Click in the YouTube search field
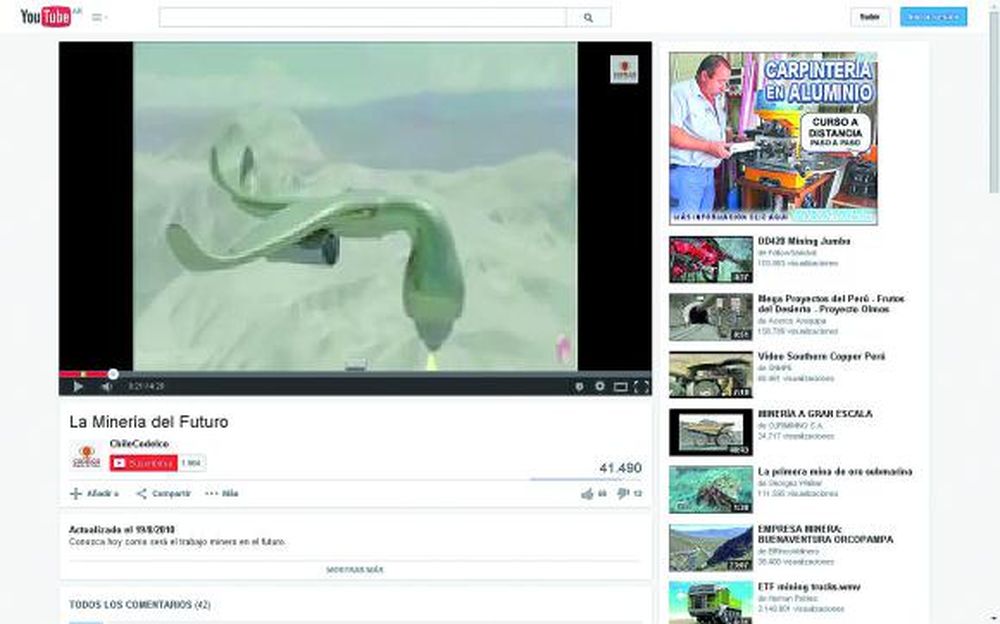The height and width of the screenshot is (624, 1000). point(362,17)
